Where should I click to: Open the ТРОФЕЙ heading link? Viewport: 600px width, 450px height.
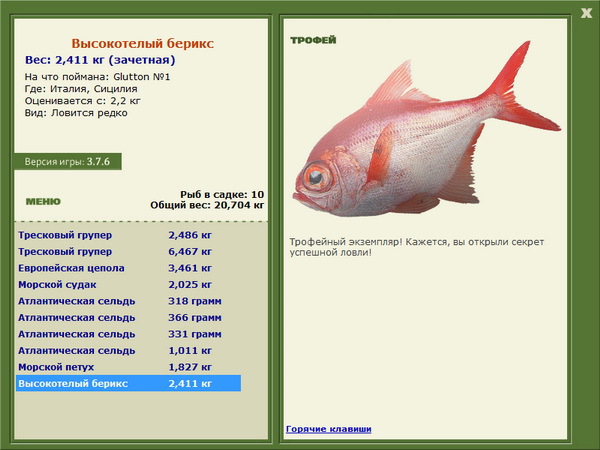[313, 40]
